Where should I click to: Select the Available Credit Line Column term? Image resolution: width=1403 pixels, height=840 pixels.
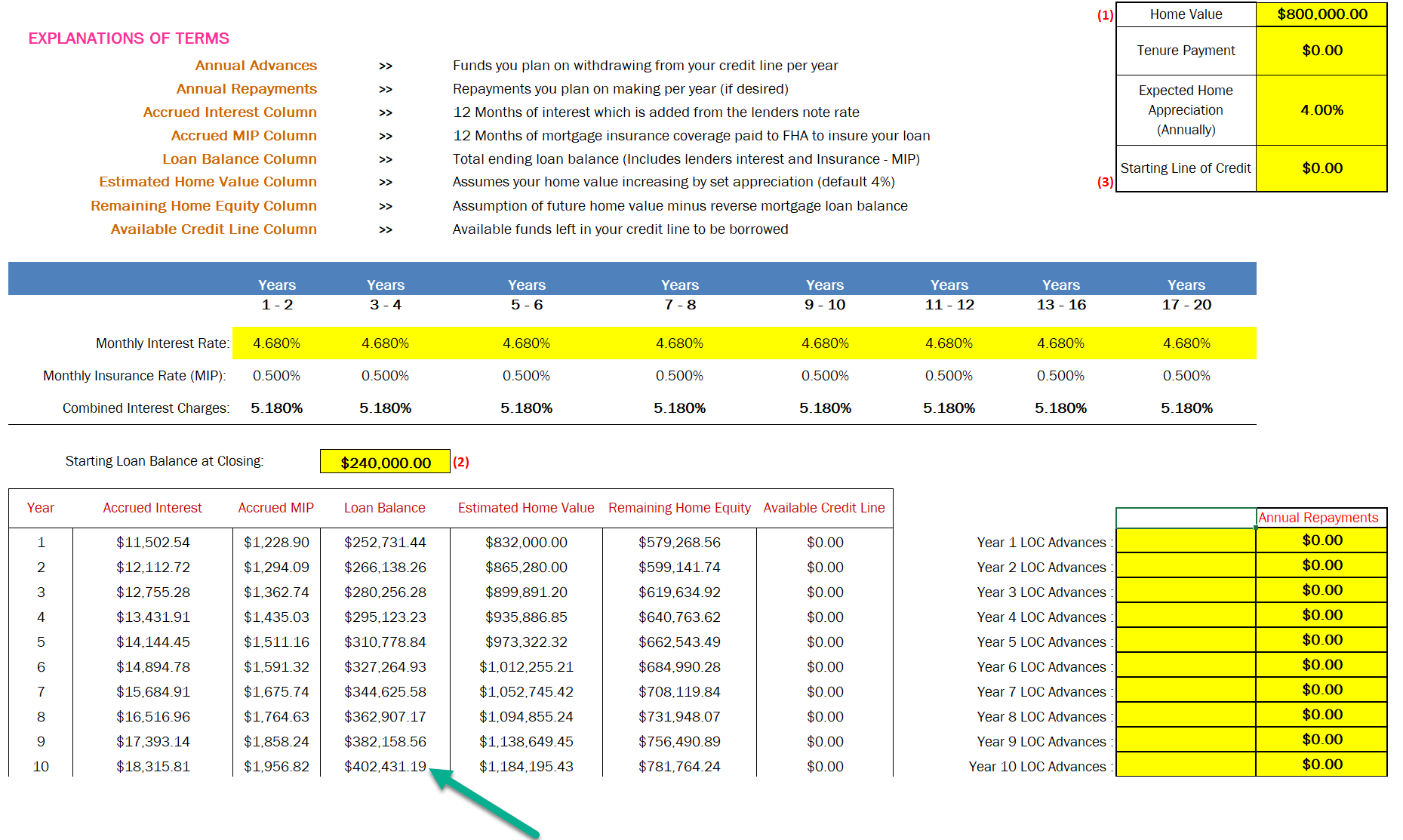pos(214,229)
